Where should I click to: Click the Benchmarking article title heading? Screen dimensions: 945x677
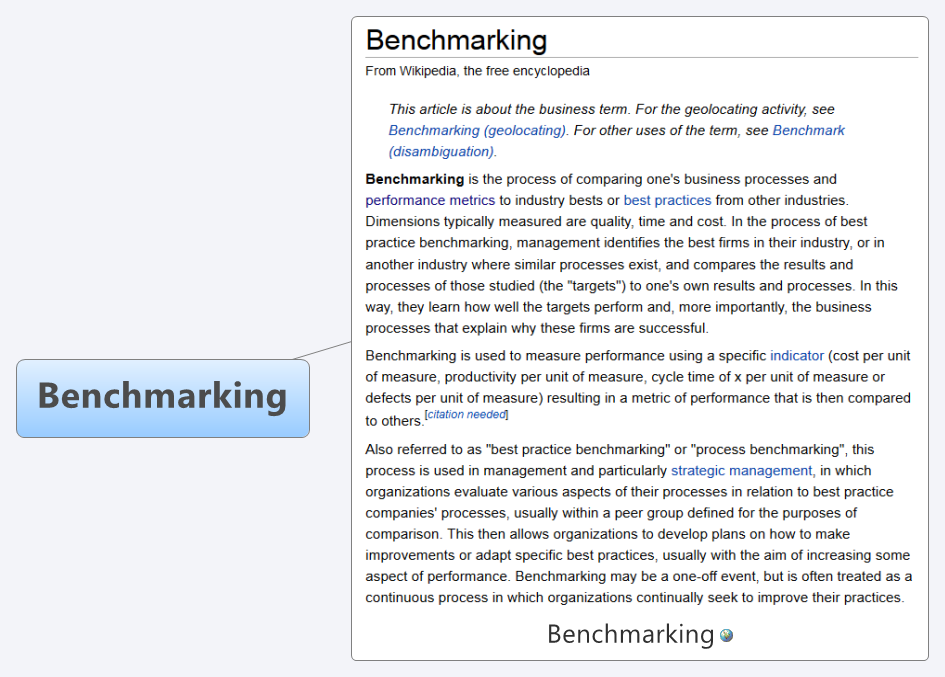click(456, 40)
